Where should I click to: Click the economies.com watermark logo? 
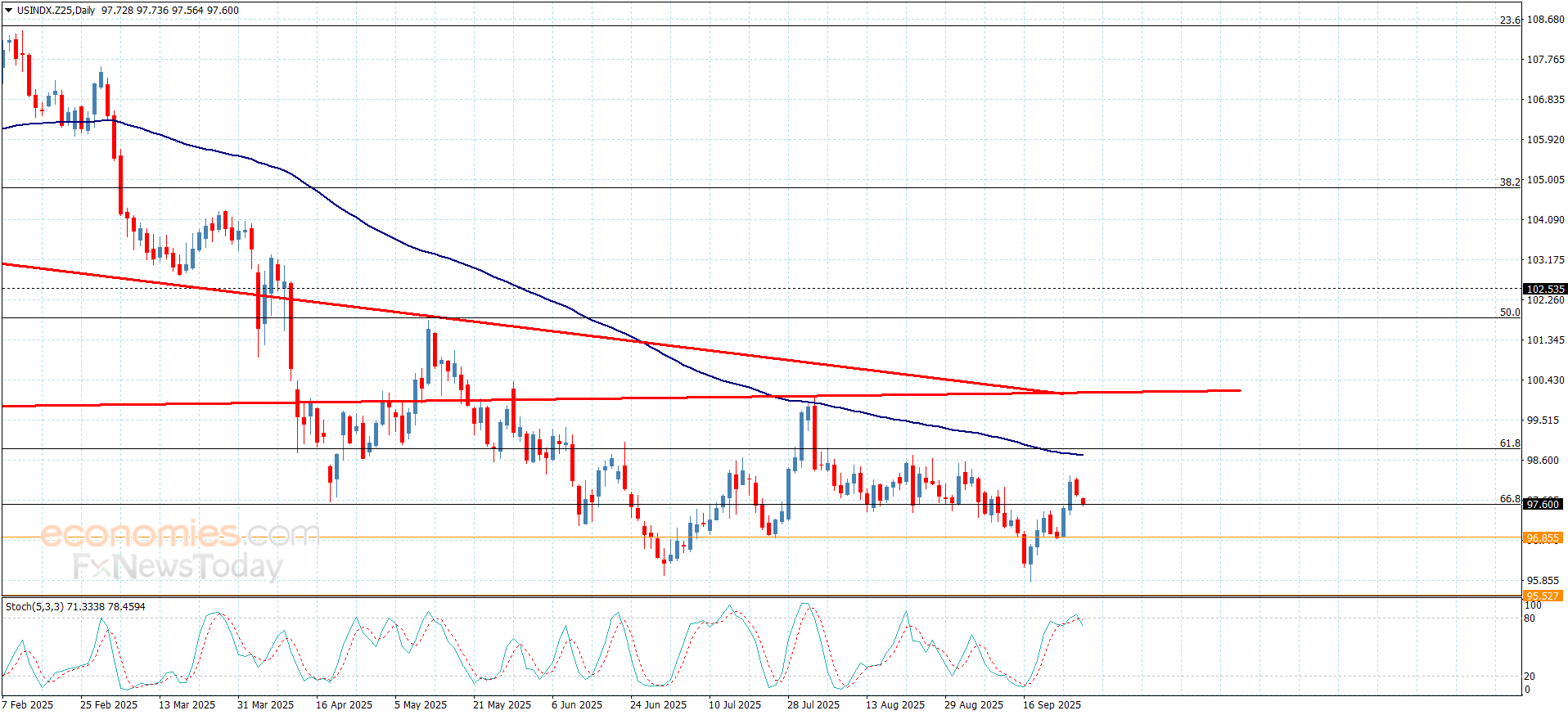180,534
